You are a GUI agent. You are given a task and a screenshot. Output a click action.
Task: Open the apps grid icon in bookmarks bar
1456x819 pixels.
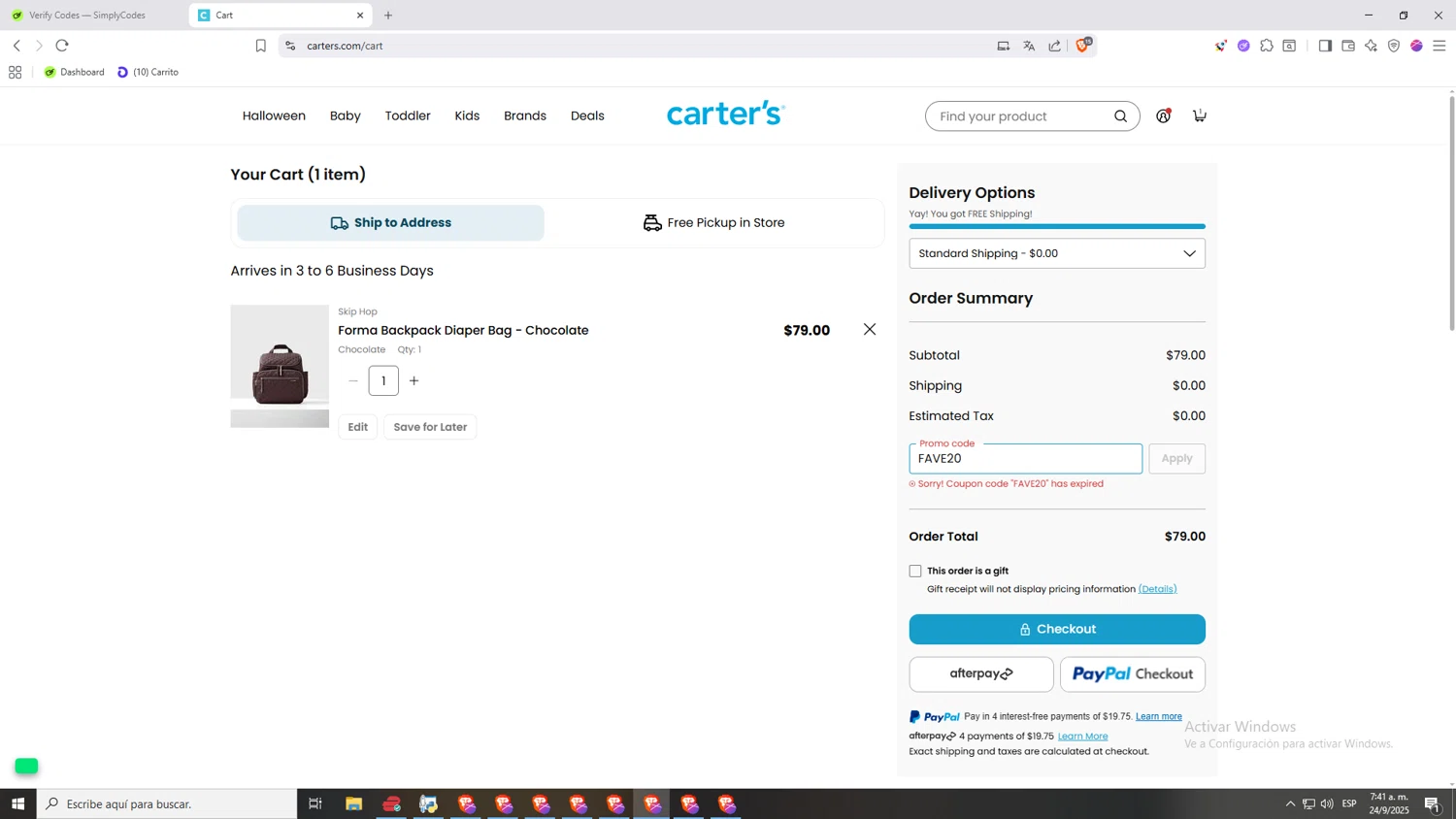pos(15,72)
